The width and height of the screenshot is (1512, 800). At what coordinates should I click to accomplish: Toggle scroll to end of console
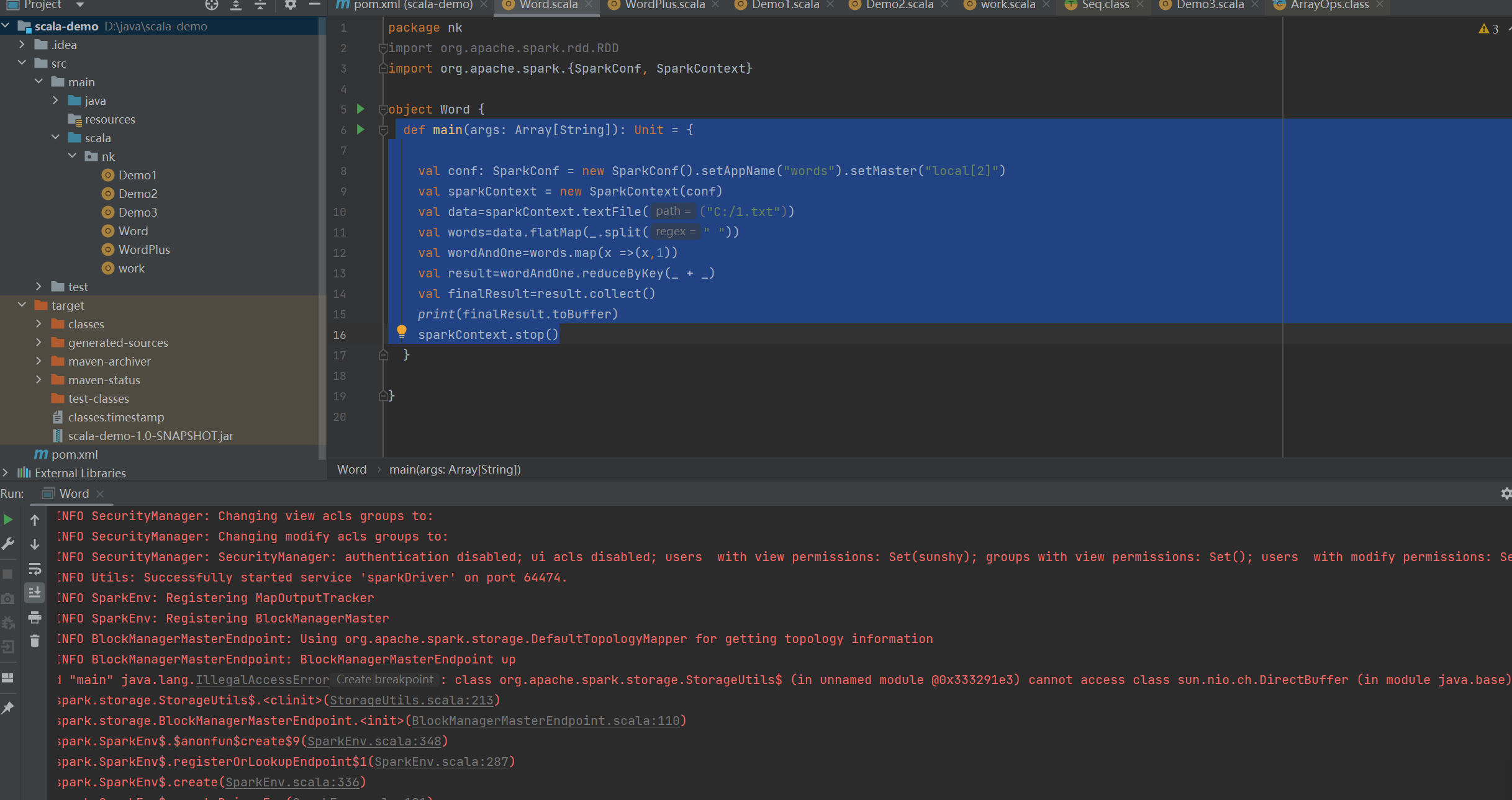[35, 593]
